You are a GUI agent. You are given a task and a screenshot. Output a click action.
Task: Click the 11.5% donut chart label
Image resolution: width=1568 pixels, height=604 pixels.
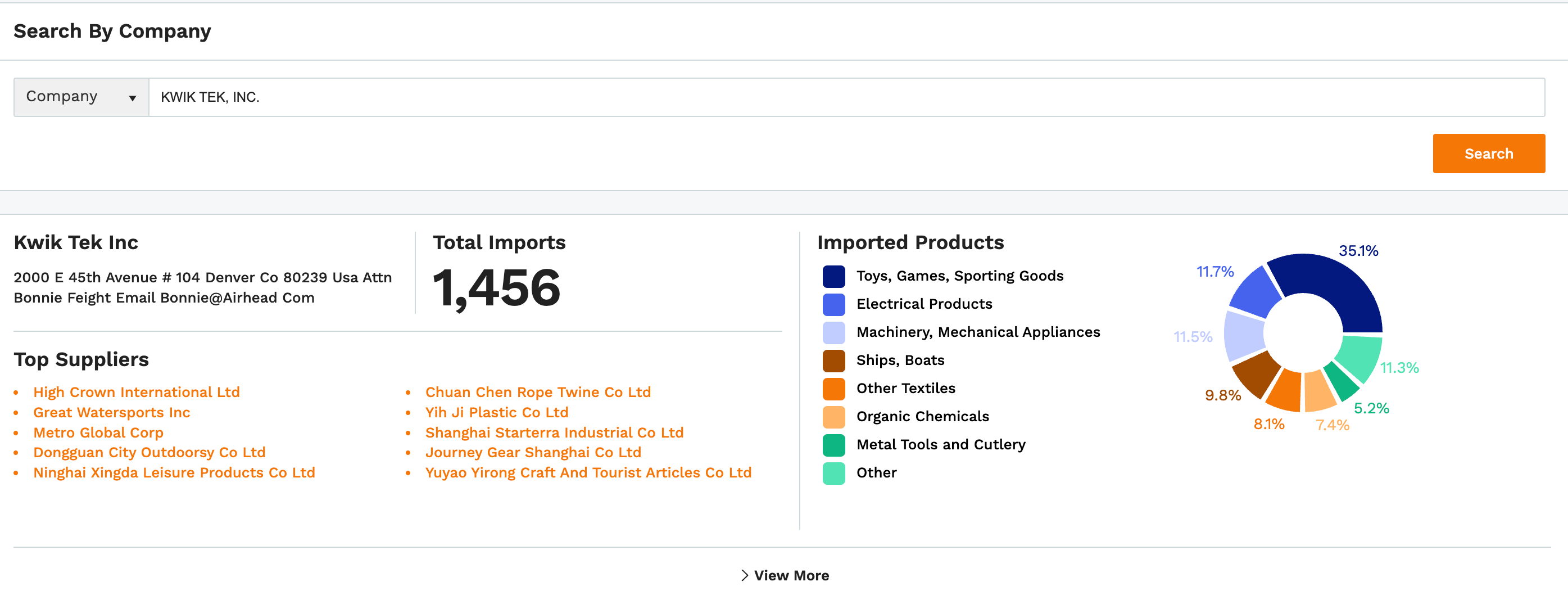pos(1193,337)
